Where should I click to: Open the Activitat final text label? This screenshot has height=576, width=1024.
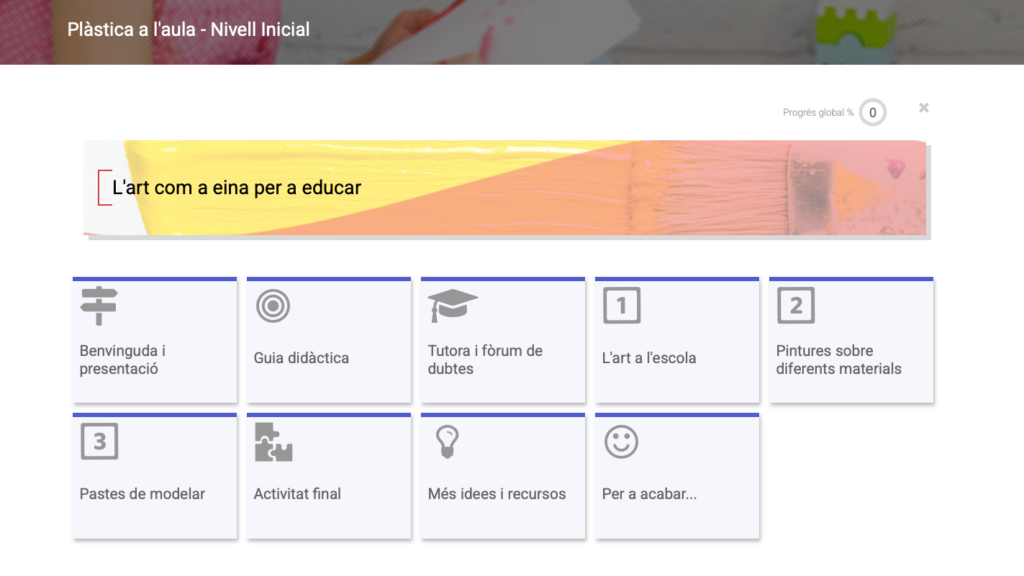(x=297, y=494)
